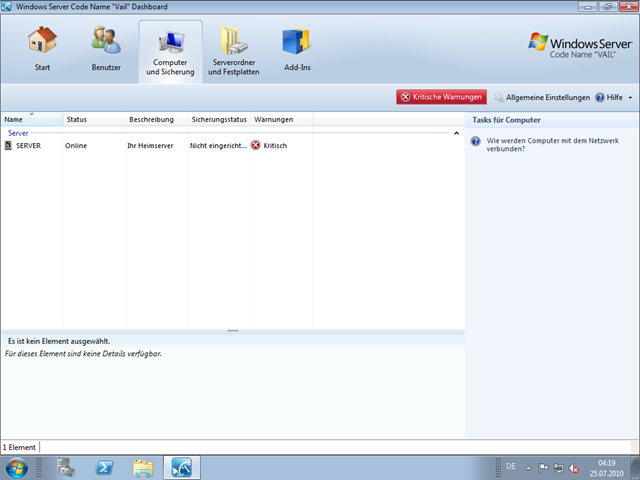Viewport: 640px width, 480px height.
Task: Click the red Kritisch warning icon
Action: 256,145
